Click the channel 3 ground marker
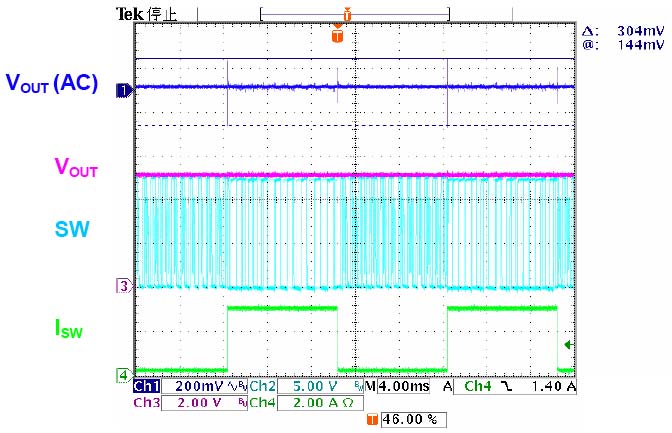 pyautogui.click(x=125, y=286)
